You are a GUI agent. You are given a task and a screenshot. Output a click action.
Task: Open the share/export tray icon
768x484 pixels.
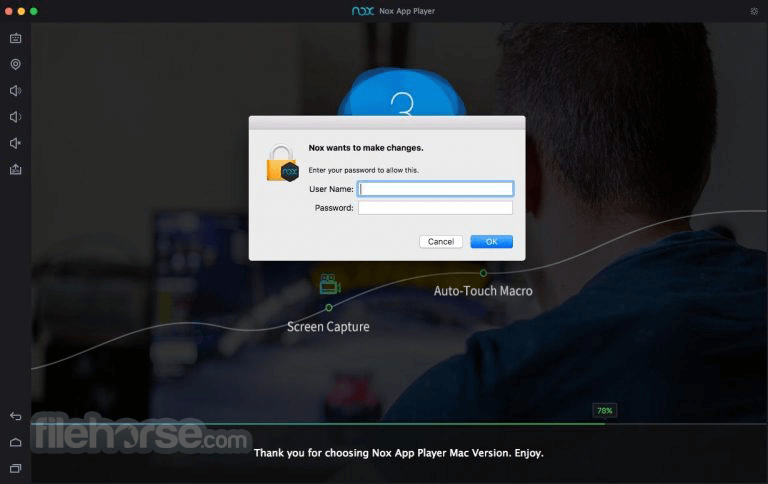tap(16, 169)
